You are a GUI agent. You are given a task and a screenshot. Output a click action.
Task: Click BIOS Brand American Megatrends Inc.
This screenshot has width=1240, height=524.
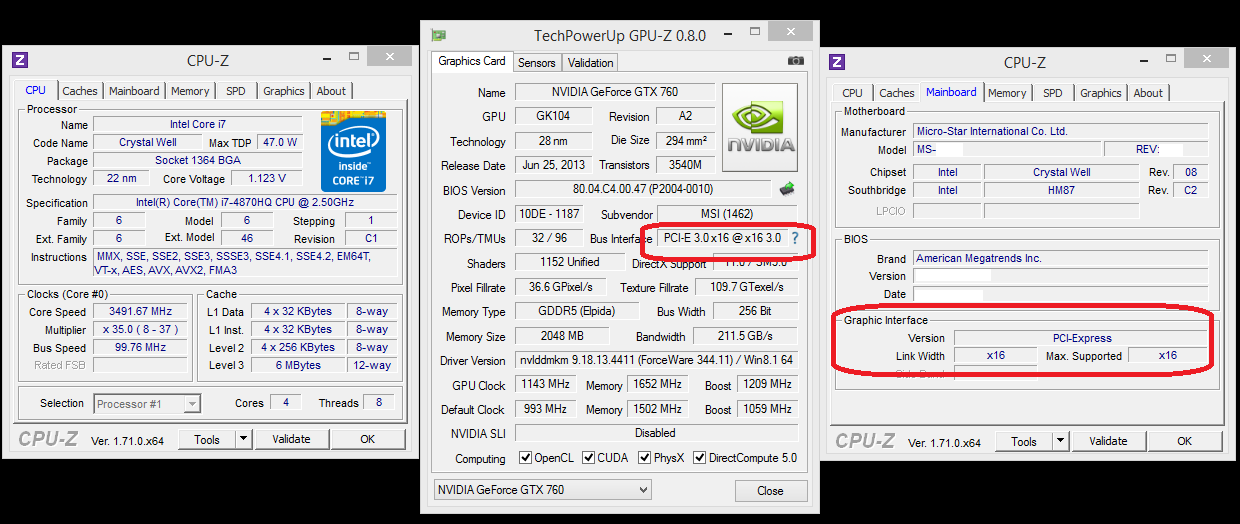[1060, 258]
